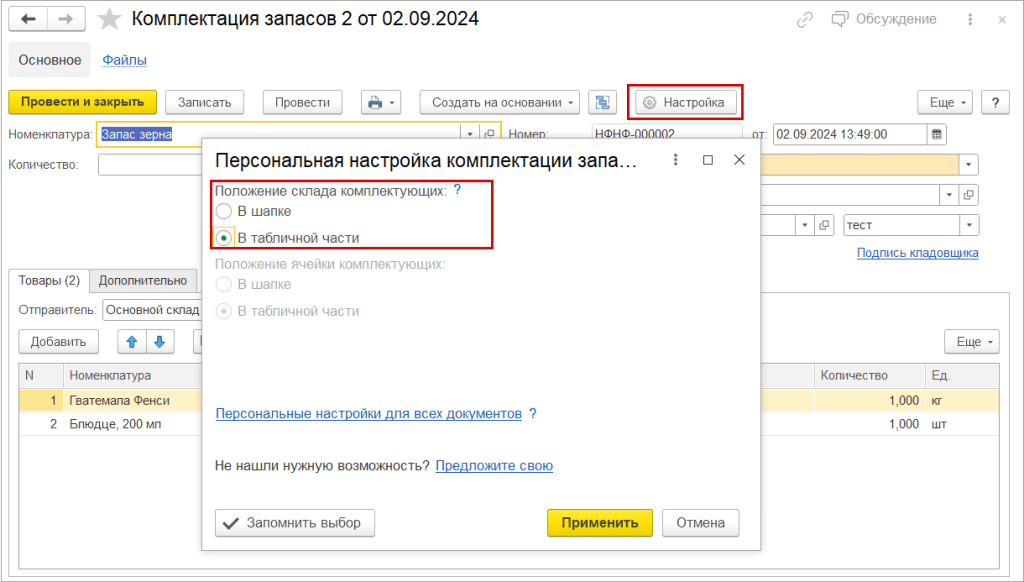Select the 'В шапке' warehouse position option
The width and height of the screenshot is (1024, 582).
click(x=225, y=211)
